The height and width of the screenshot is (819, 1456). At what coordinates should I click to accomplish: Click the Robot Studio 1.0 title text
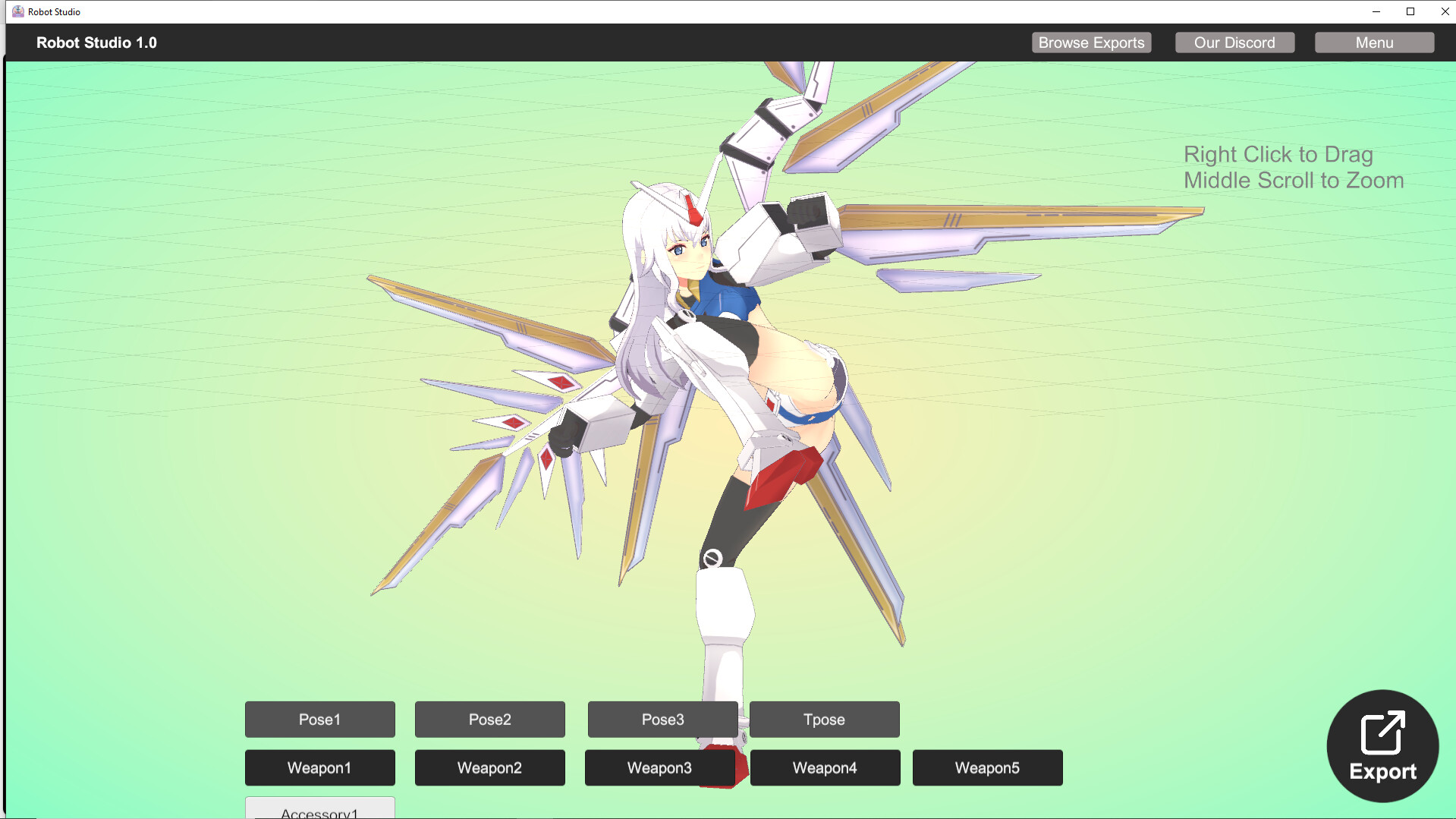coord(96,43)
